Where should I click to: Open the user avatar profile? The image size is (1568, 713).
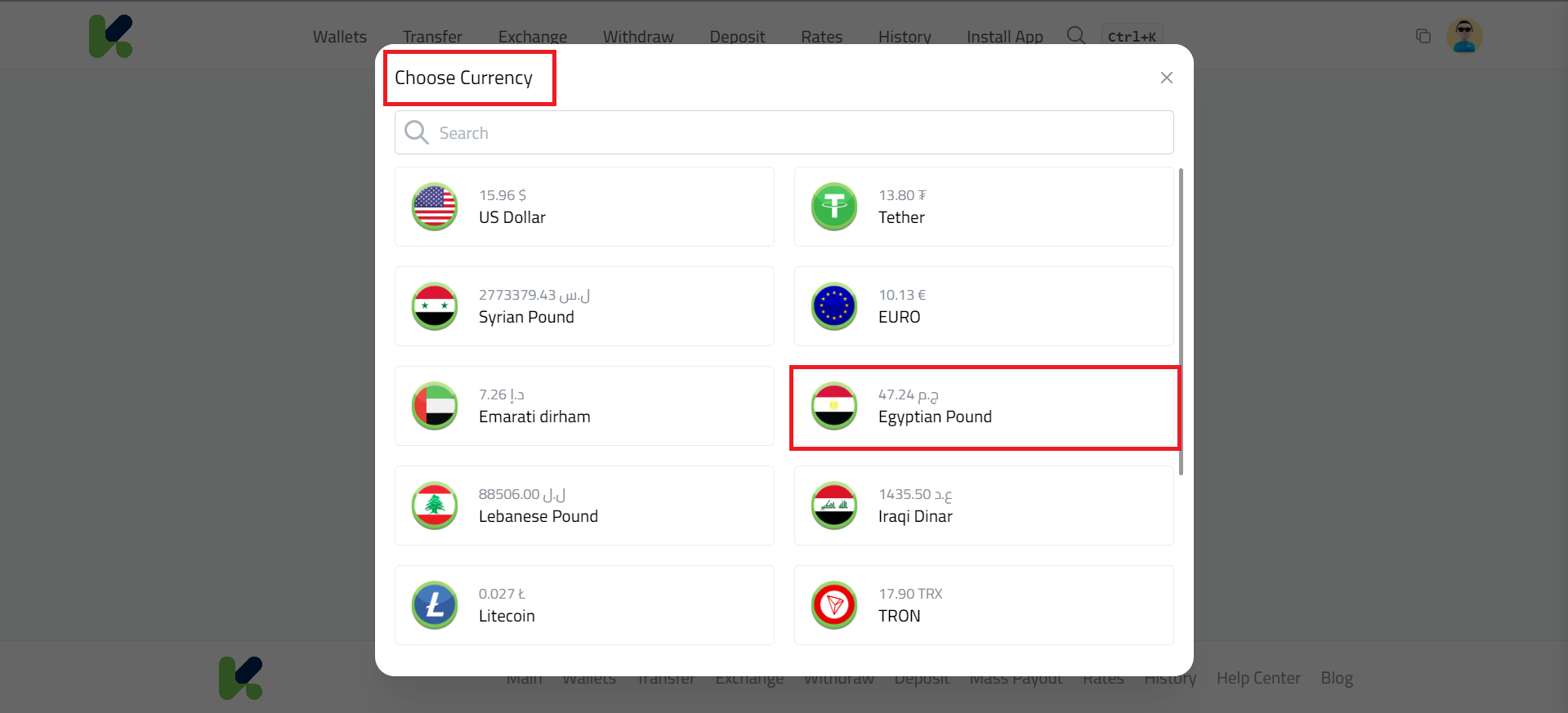(1464, 36)
